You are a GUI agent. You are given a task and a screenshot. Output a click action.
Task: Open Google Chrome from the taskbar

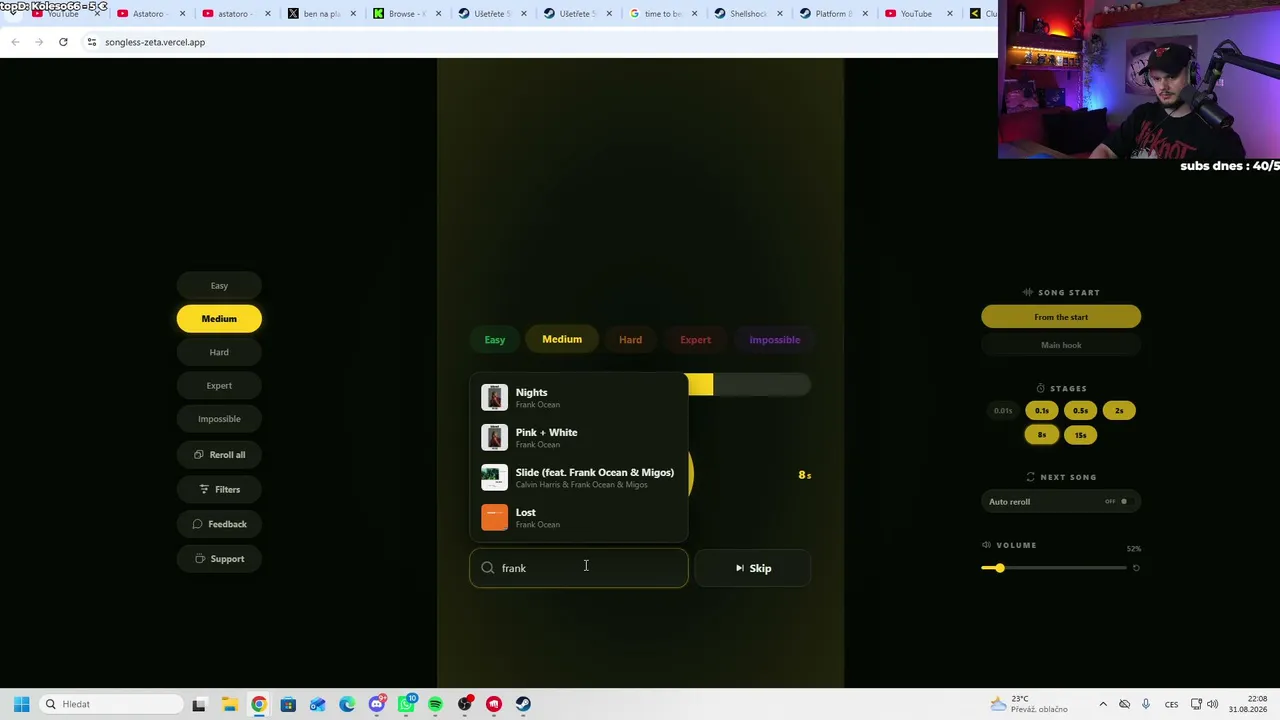click(259, 704)
